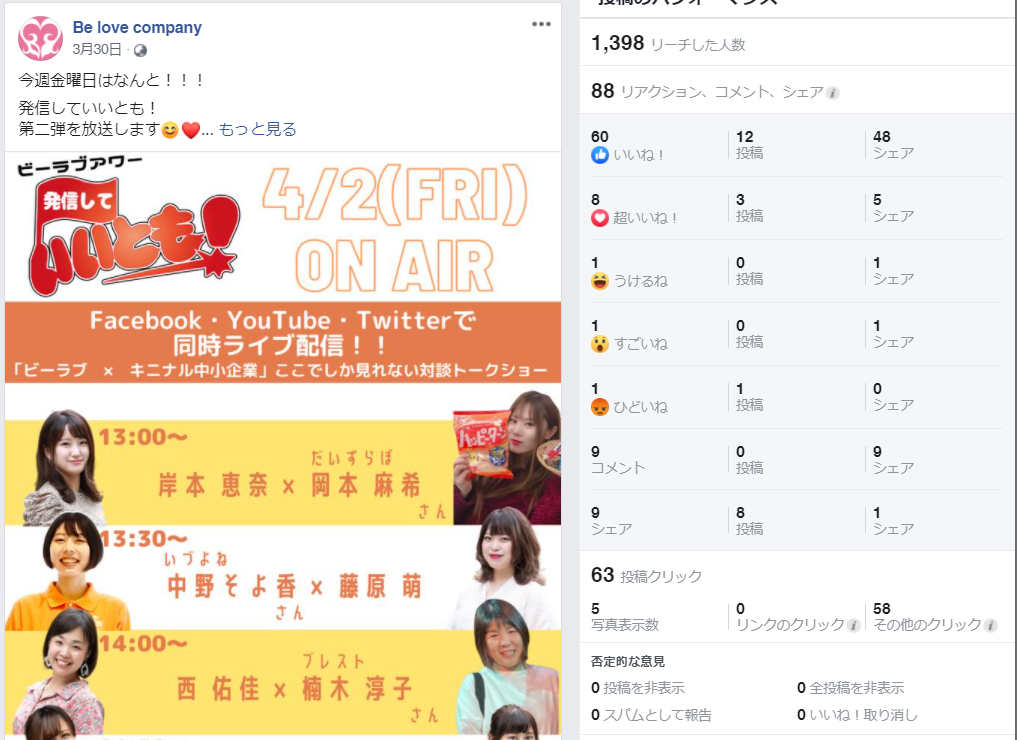This screenshot has width=1017, height=740.
Task: Click the angry ひどいね reaction icon
Action: [x=600, y=407]
